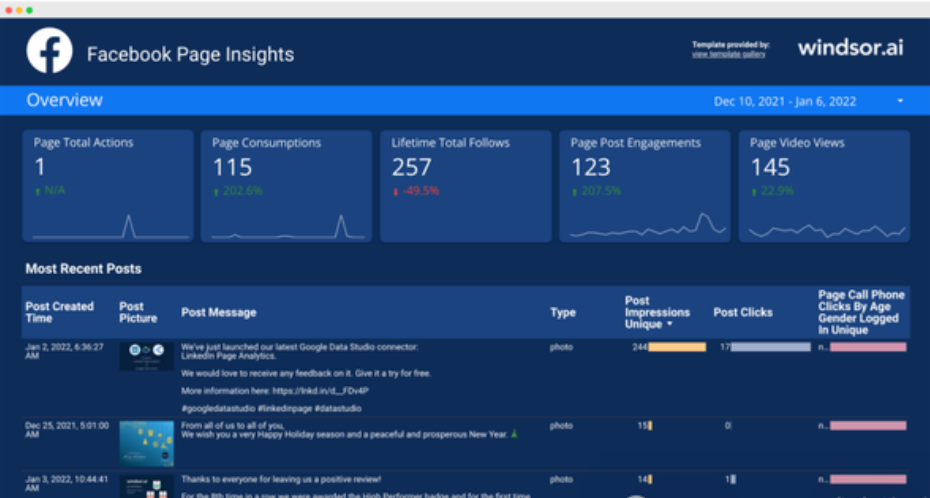
Task: Click the blue-gray post clicks bar showing 17
Action: click(770, 347)
